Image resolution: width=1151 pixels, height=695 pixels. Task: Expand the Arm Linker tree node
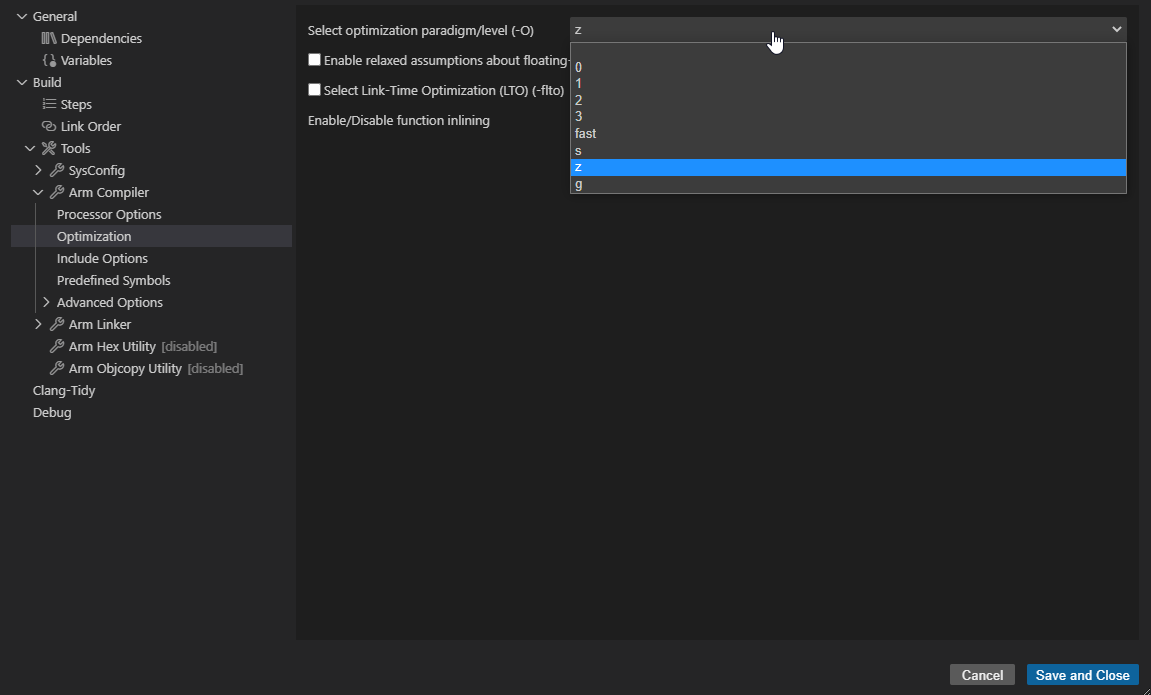pos(38,324)
